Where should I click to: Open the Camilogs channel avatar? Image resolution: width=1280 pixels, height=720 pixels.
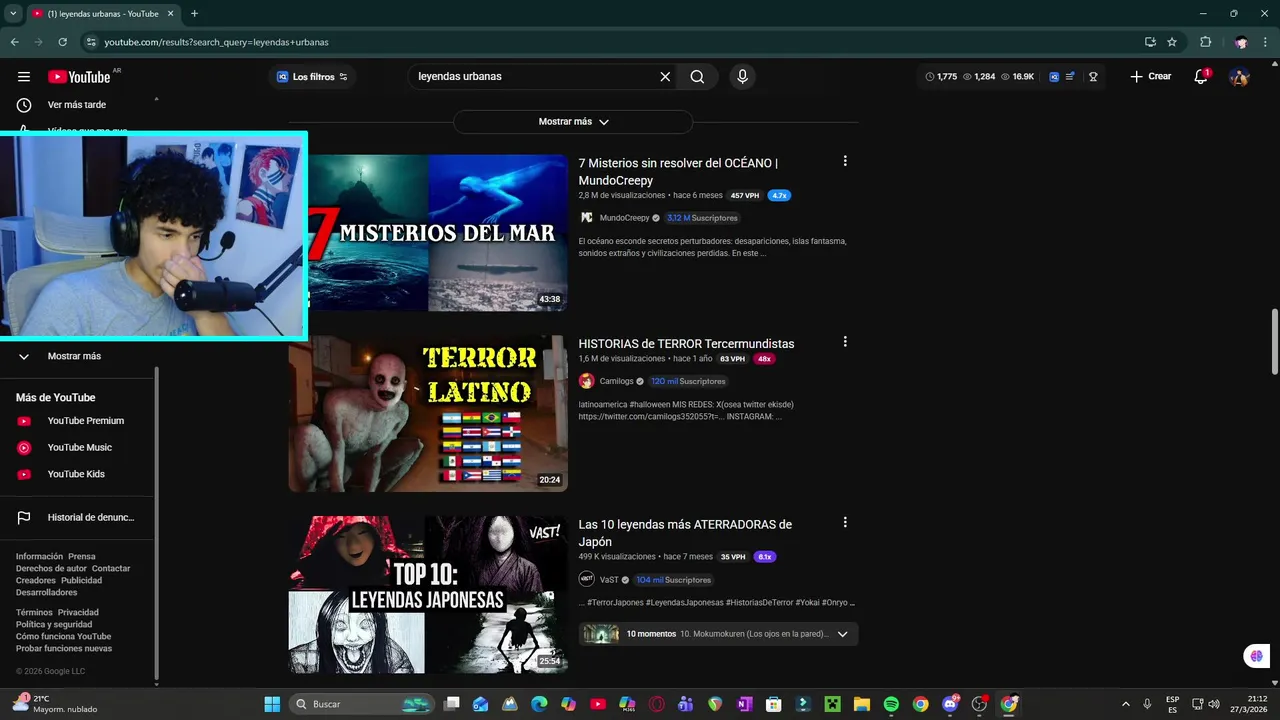[587, 381]
